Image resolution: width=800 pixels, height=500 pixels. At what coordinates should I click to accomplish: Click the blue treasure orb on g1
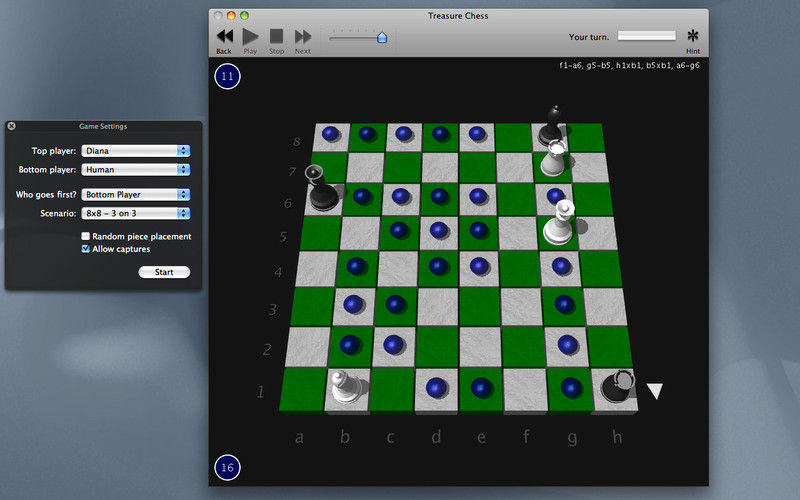click(571, 388)
